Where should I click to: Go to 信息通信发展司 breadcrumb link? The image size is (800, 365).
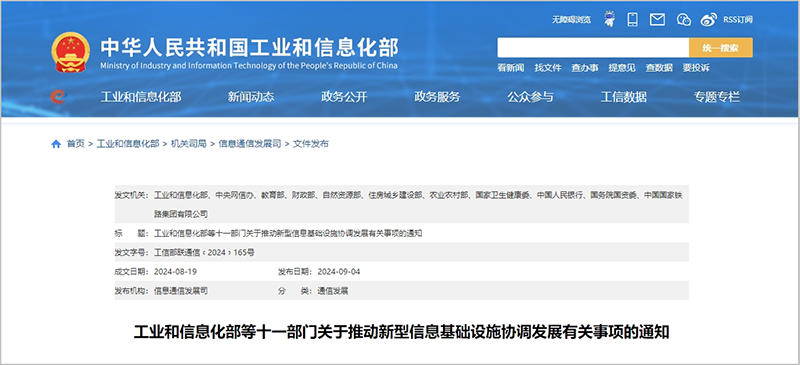249,144
